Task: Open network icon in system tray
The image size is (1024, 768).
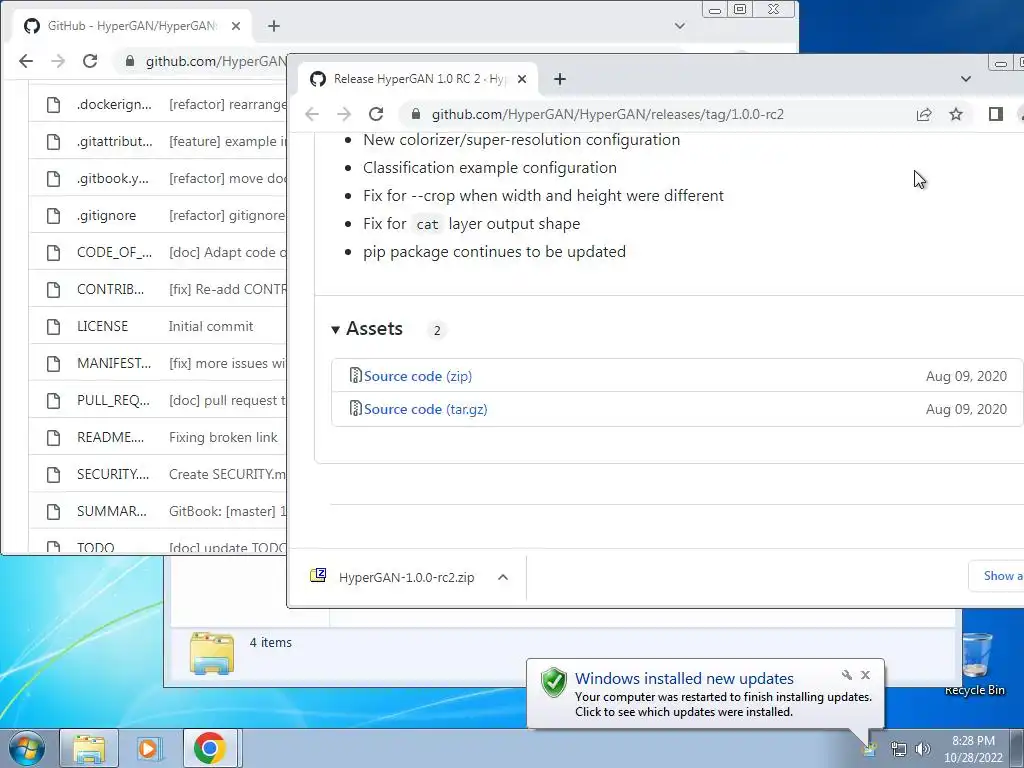Action: [899, 748]
